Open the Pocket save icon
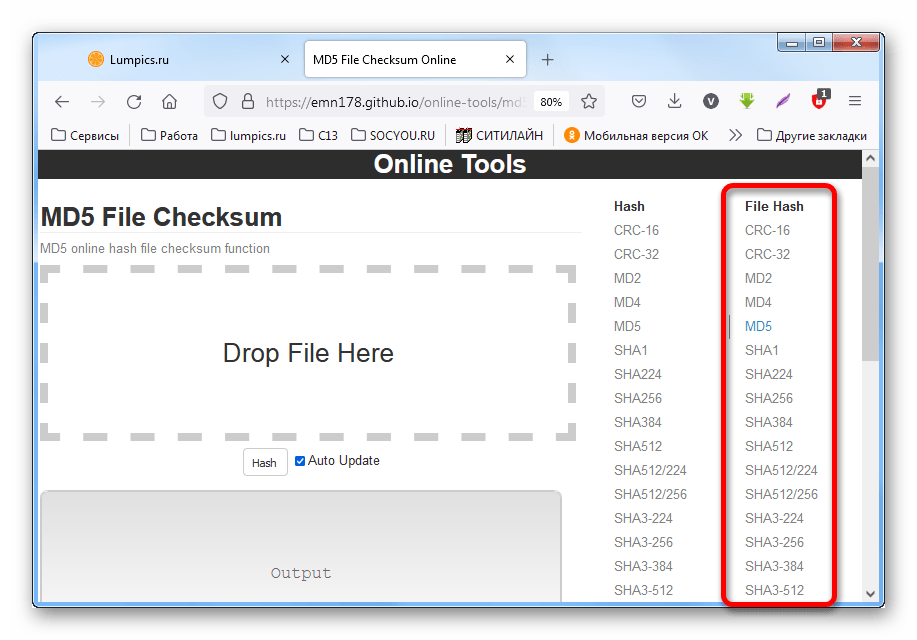Viewport: 917px width, 640px height. point(639,101)
